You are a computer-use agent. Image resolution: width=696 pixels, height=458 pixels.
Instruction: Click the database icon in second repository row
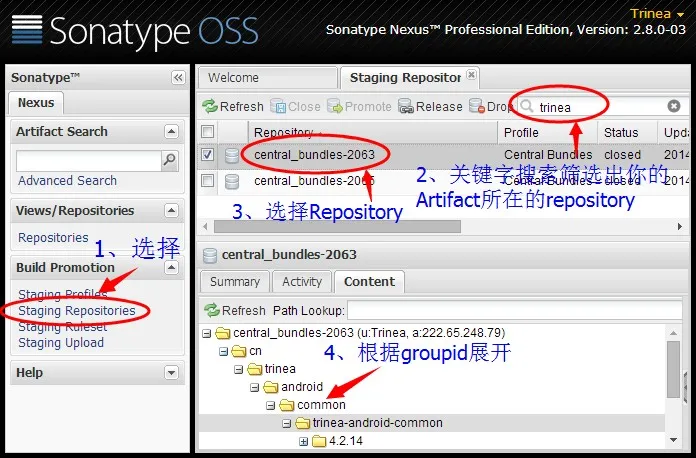tap(232, 182)
